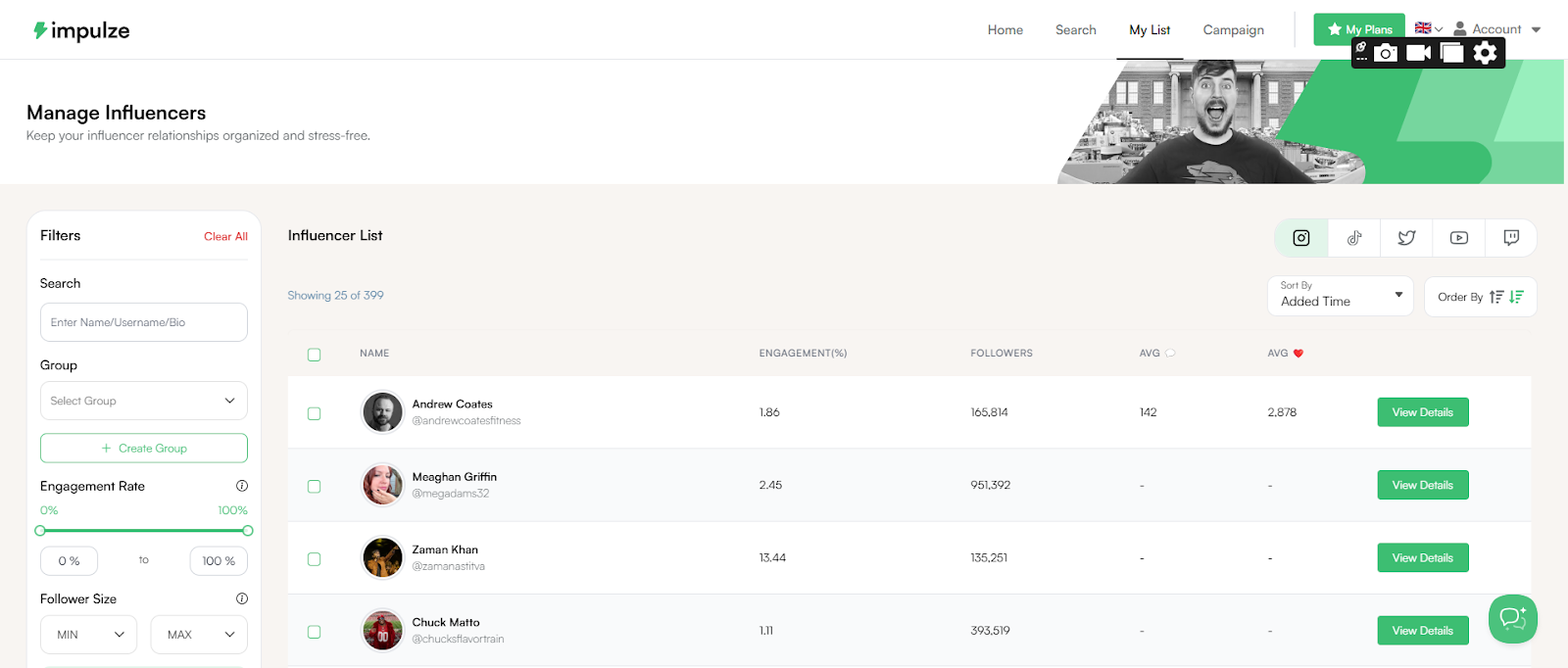
Task: Open the MIN follower size dropdown
Action: (x=88, y=635)
